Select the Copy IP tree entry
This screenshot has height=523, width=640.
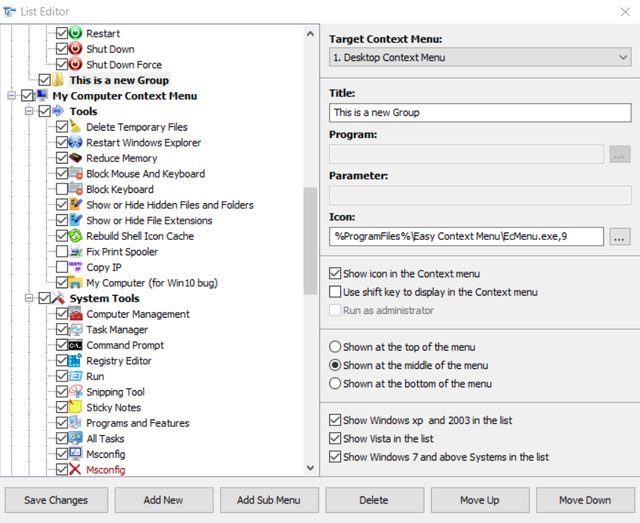[104, 267]
